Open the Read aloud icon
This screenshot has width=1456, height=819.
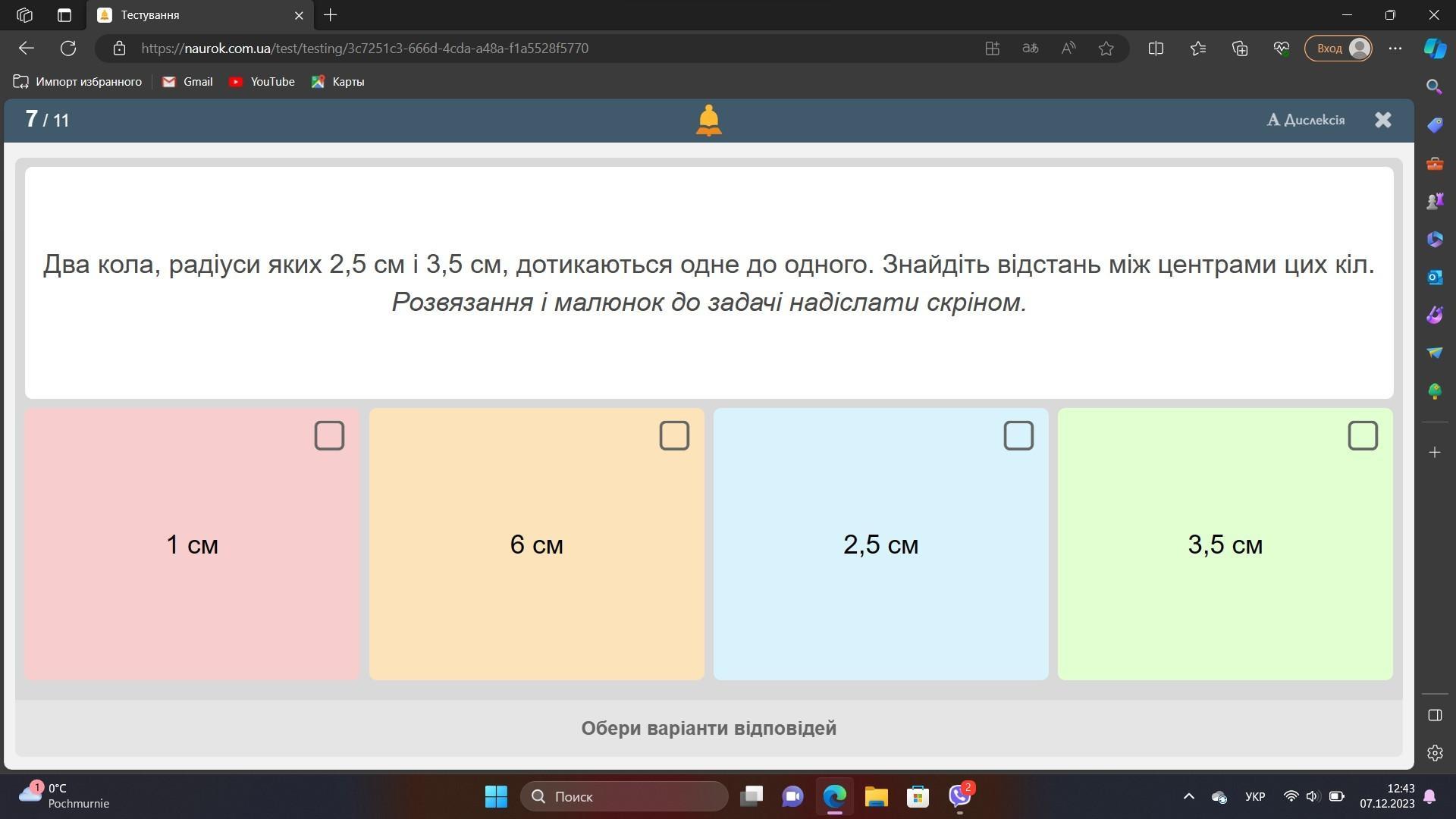click(x=1068, y=49)
